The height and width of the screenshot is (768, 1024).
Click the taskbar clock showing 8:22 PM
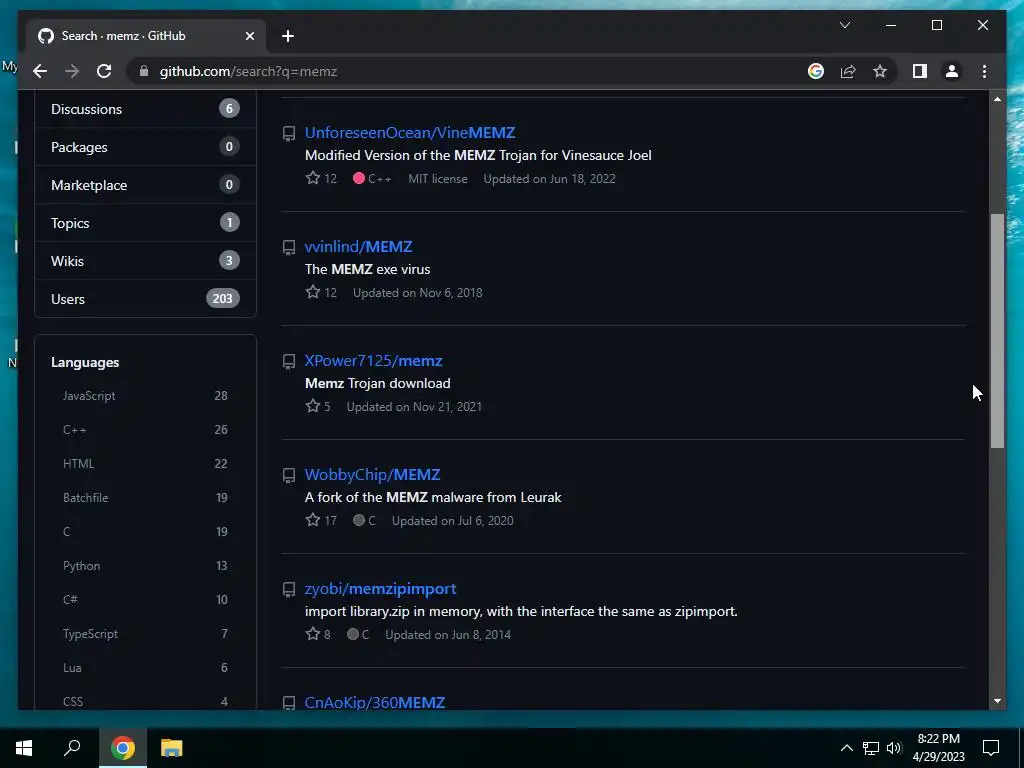tap(938, 748)
